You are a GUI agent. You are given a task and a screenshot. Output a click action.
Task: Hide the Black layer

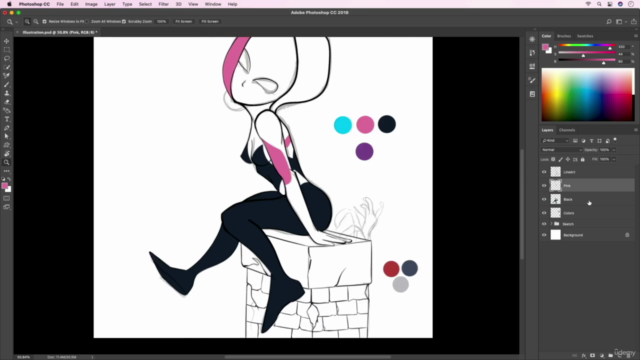(544, 199)
